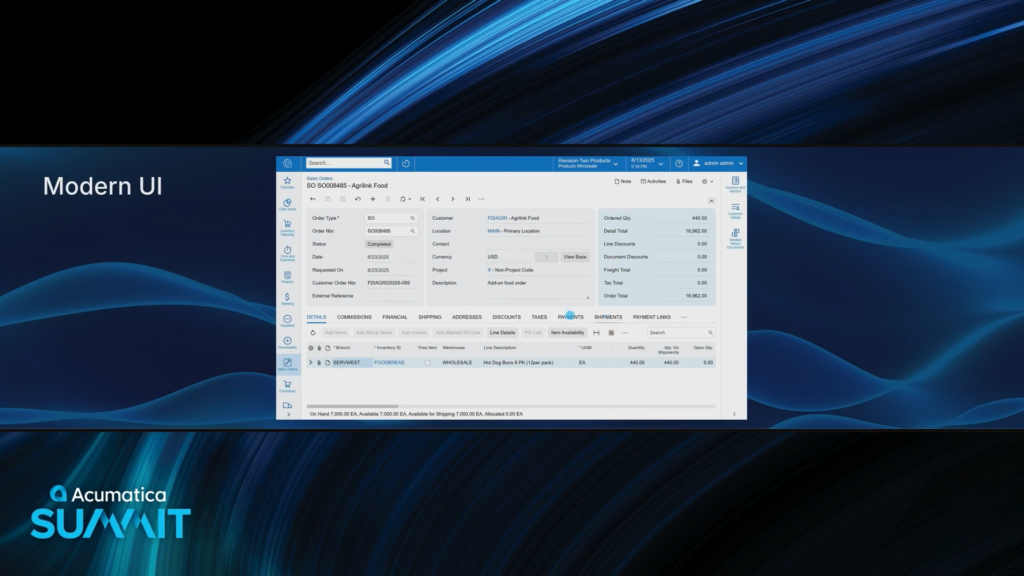Image resolution: width=1024 pixels, height=576 pixels.
Task: Collapse the order summary header panel
Action: tap(710, 200)
